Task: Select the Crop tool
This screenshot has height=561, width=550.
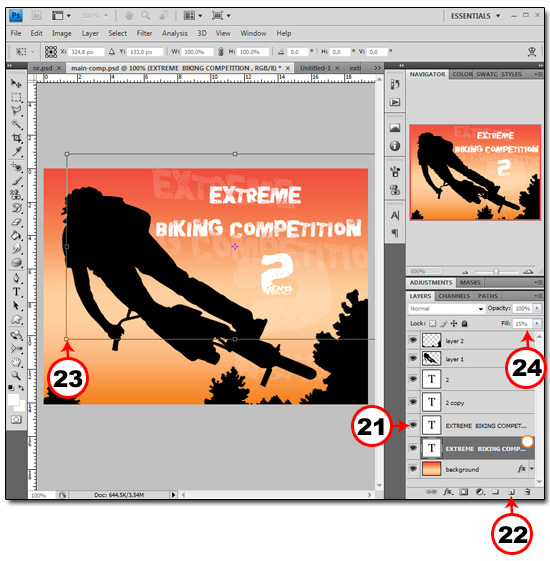Action: (16, 138)
